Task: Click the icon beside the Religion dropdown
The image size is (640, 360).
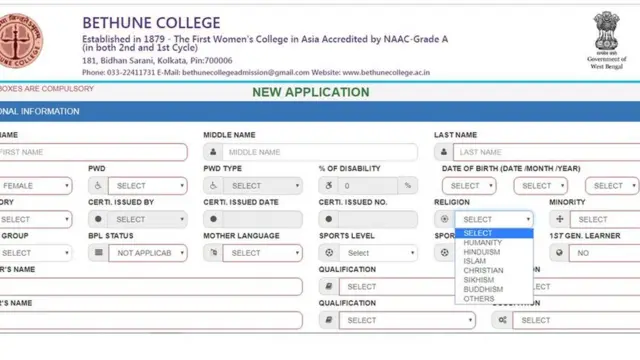Action: point(444,219)
